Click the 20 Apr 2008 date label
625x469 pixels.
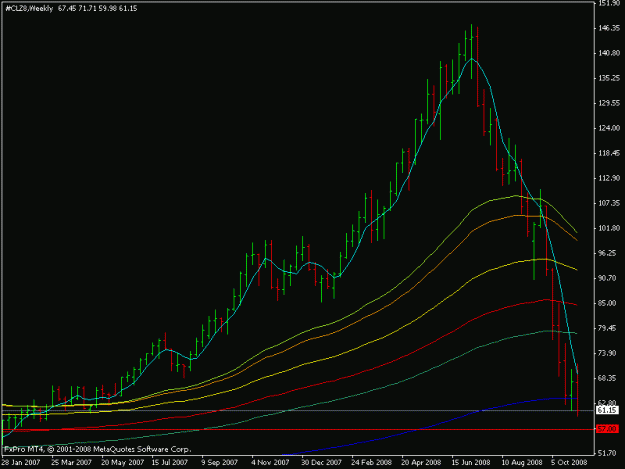point(421,463)
